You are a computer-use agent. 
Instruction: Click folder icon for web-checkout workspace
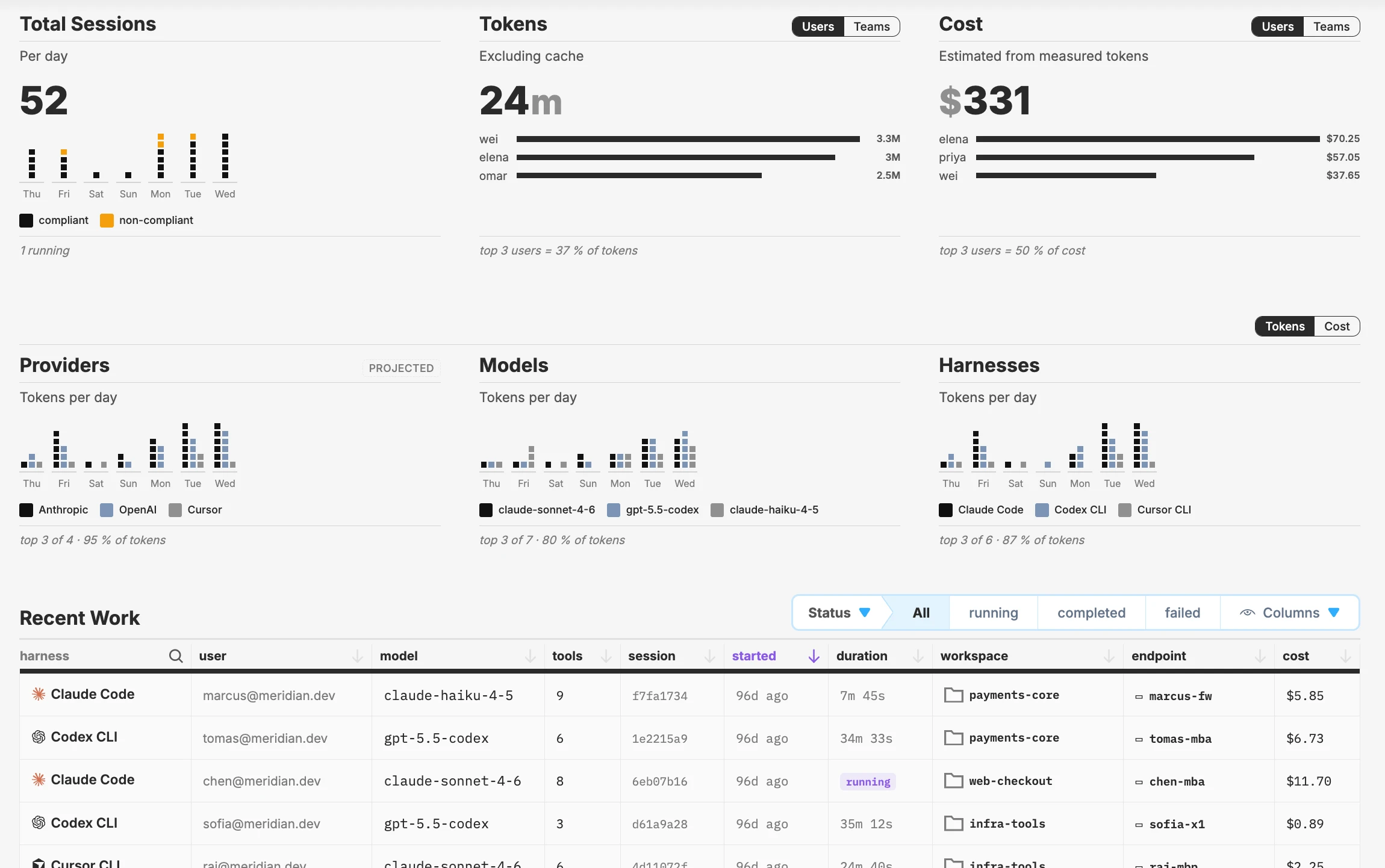[953, 781]
